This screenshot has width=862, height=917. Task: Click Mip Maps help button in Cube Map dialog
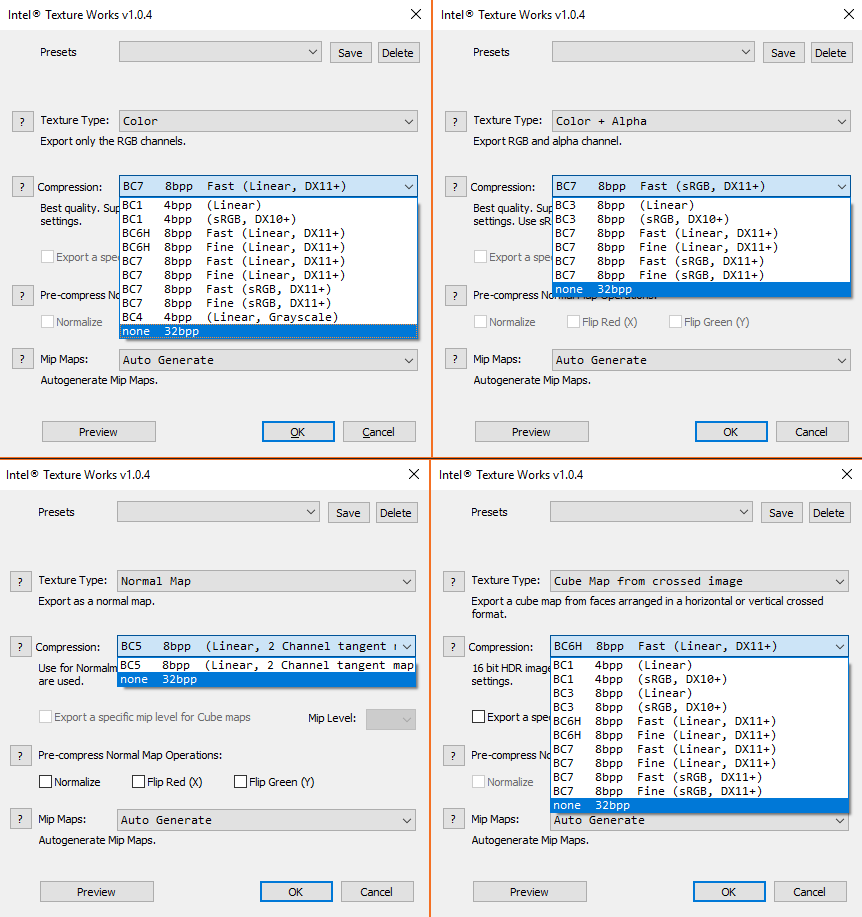click(x=453, y=820)
